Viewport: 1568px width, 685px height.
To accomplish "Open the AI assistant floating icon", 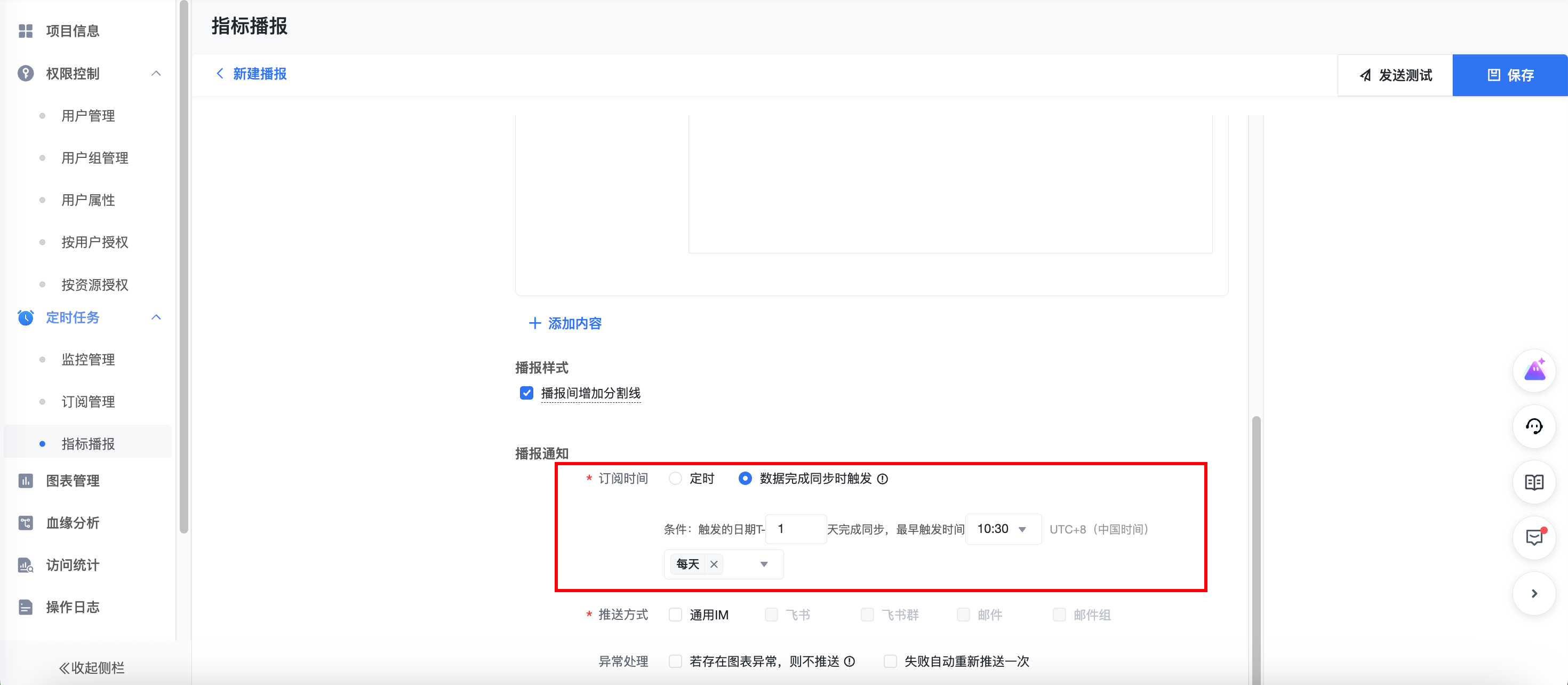I will (x=1534, y=370).
